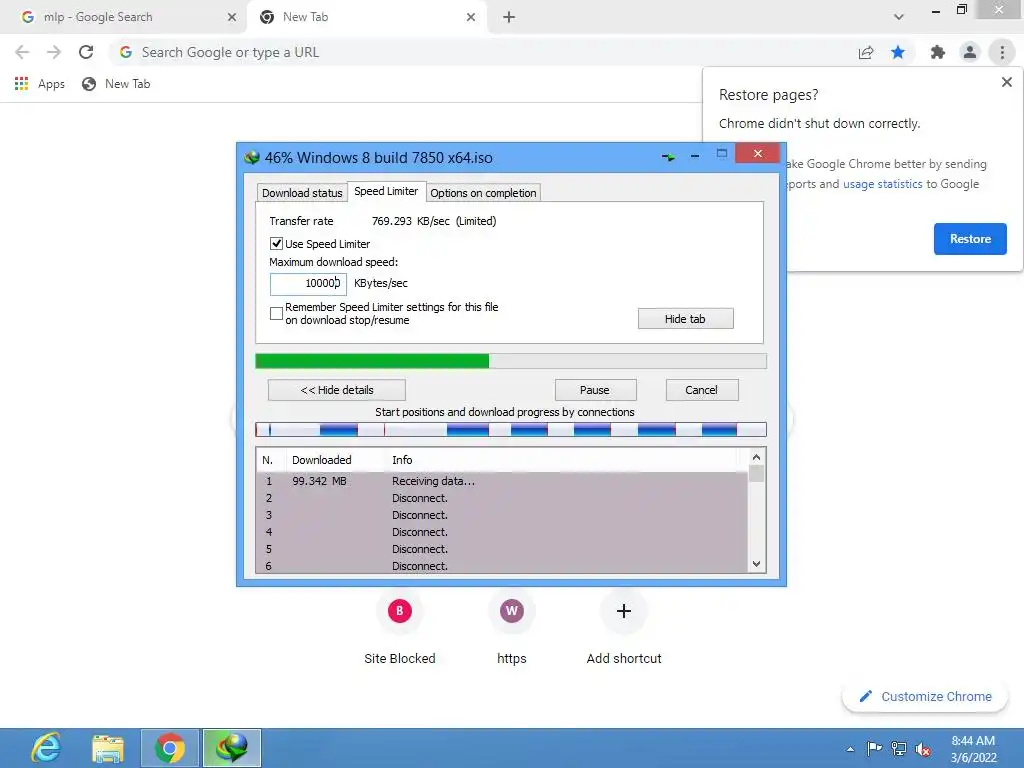Open Chrome extensions puzzle icon
1024x768 pixels.
(x=938, y=52)
